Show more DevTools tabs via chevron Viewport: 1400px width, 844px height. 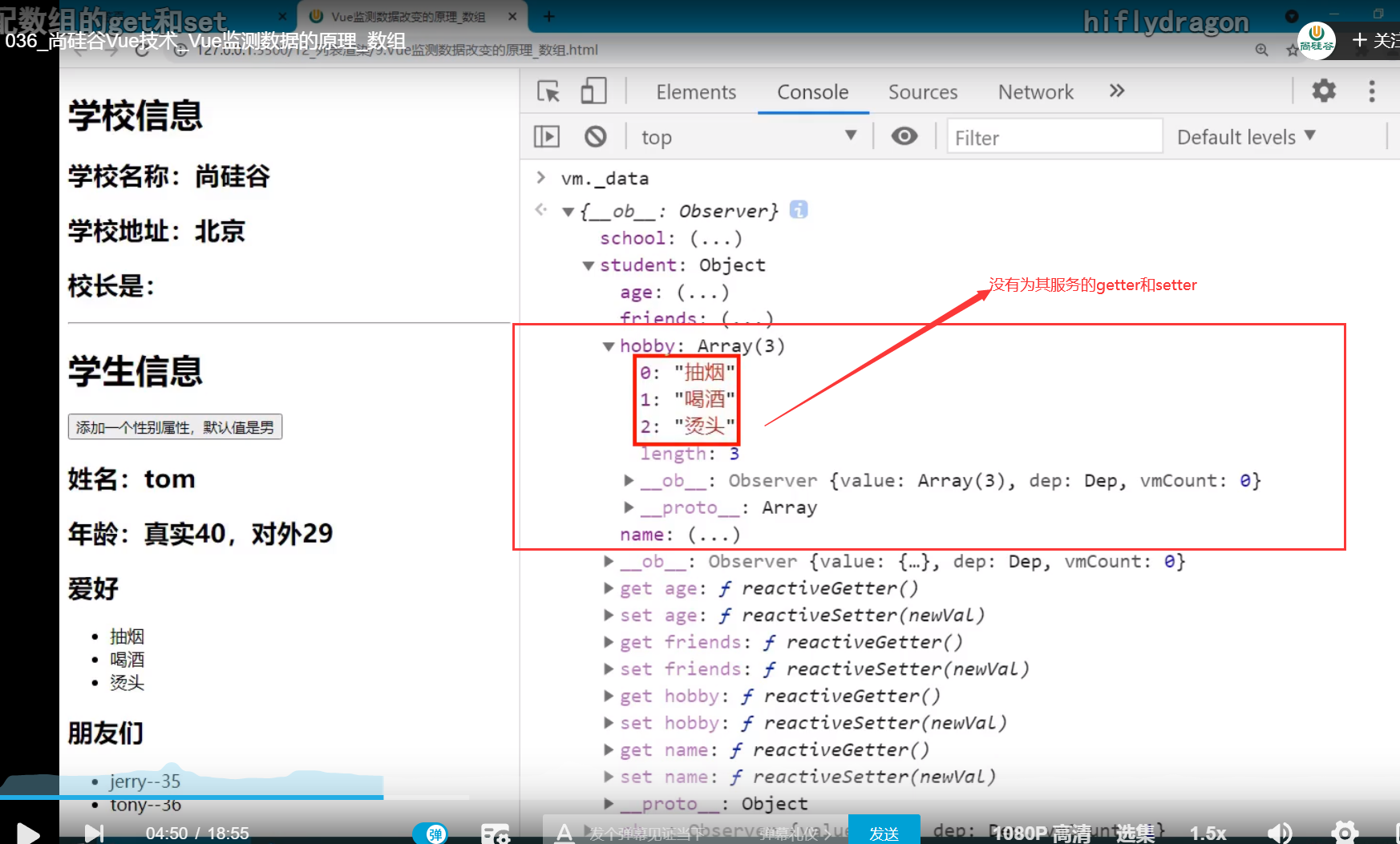pyautogui.click(x=1117, y=91)
